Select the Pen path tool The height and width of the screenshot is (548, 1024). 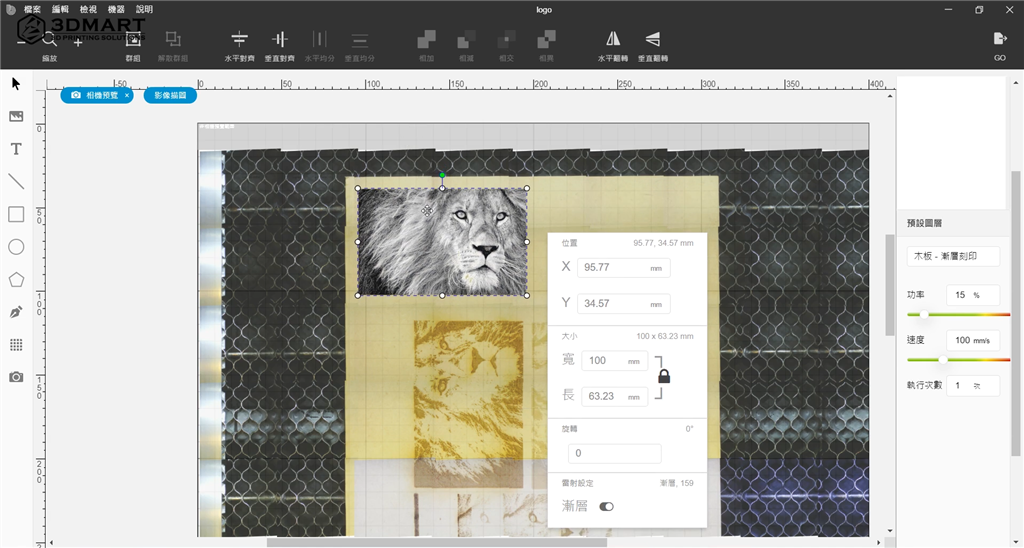pyautogui.click(x=16, y=312)
